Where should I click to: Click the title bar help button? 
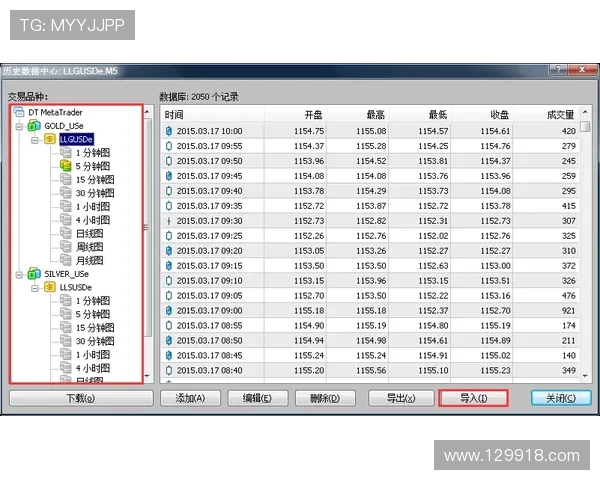coord(558,70)
